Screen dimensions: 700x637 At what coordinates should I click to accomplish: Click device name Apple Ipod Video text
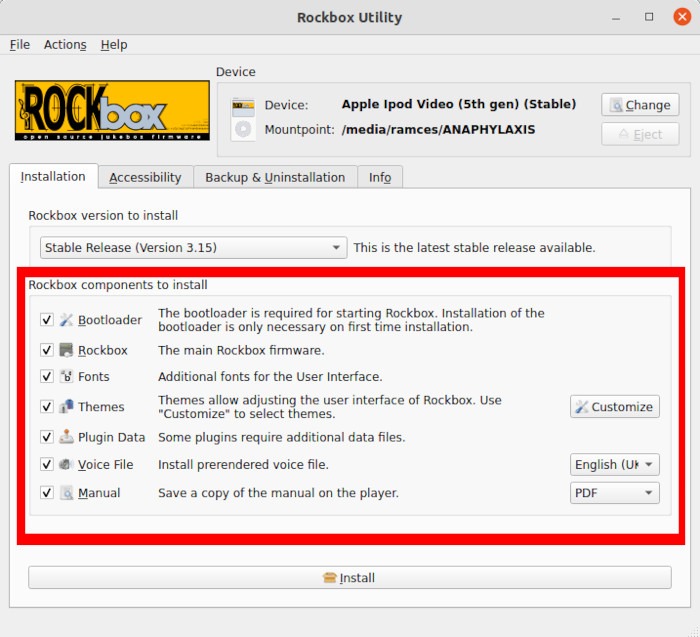(459, 104)
